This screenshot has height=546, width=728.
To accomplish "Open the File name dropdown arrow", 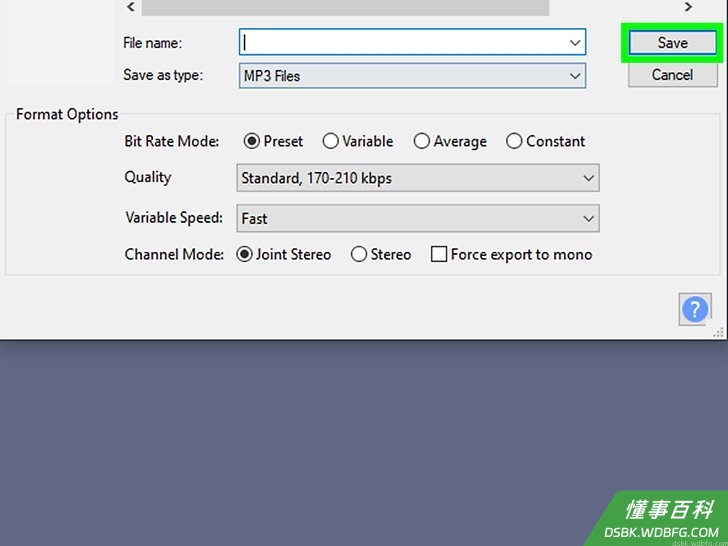I will [x=575, y=43].
